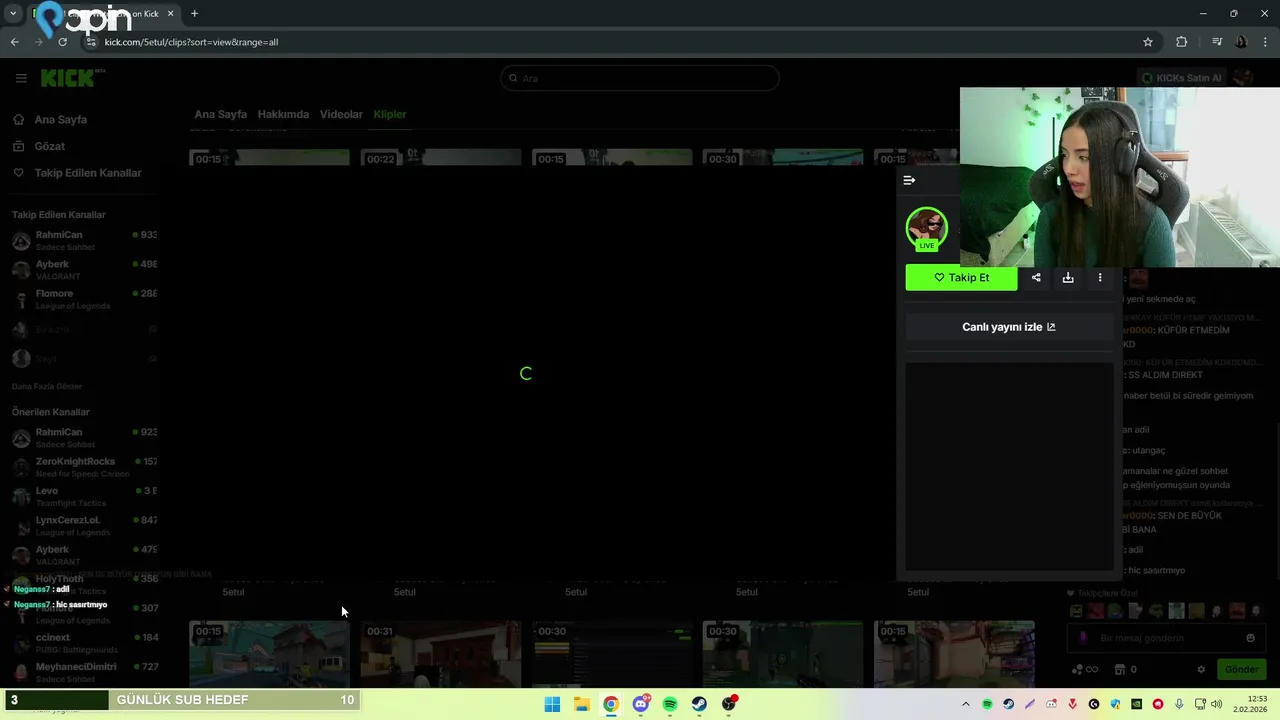
Task: Open Chrome extensions puzzle icon
Action: (x=1182, y=42)
